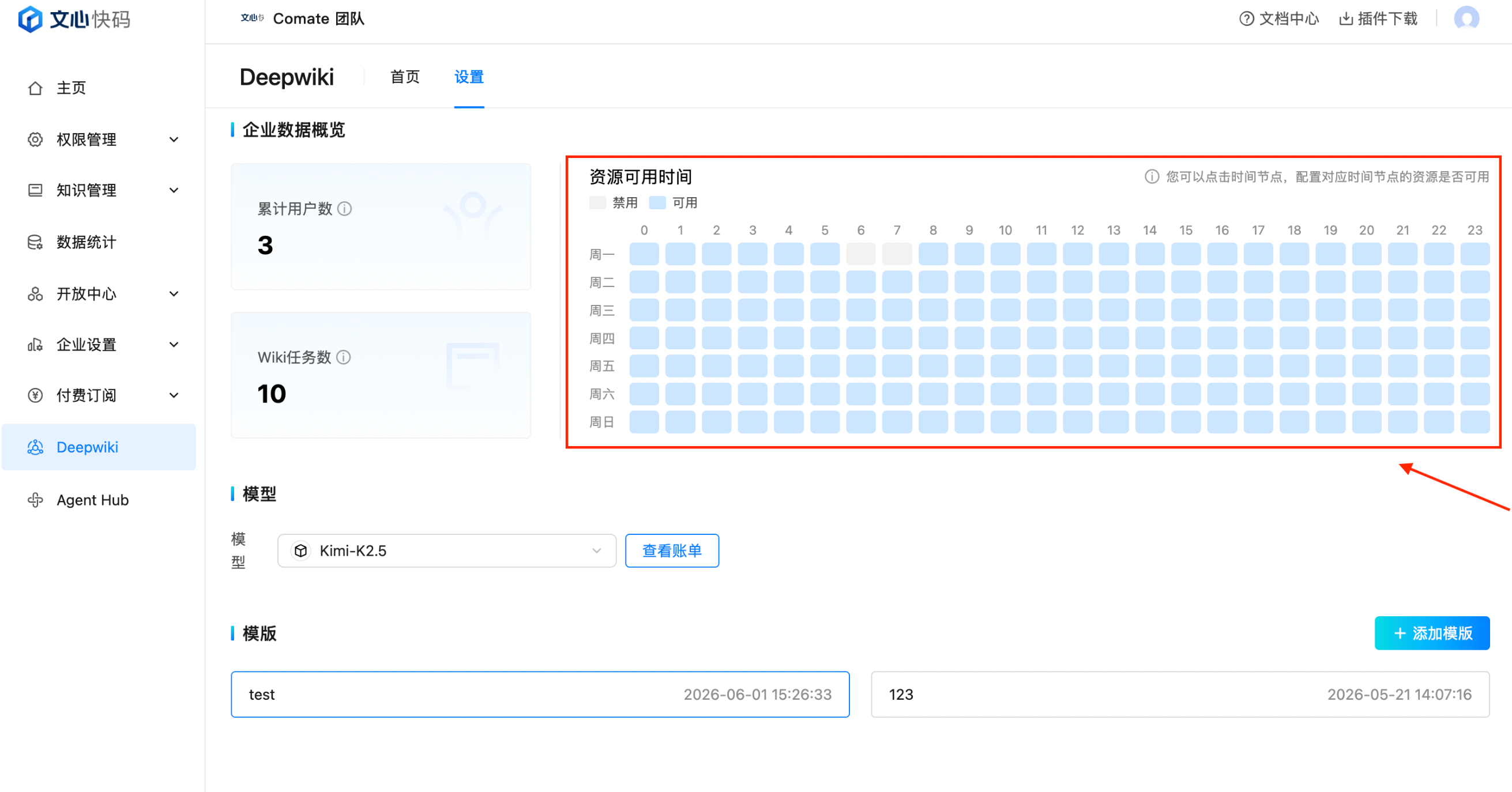
Task: Toggle 周日 hour 15 availability slot
Action: point(1186,422)
